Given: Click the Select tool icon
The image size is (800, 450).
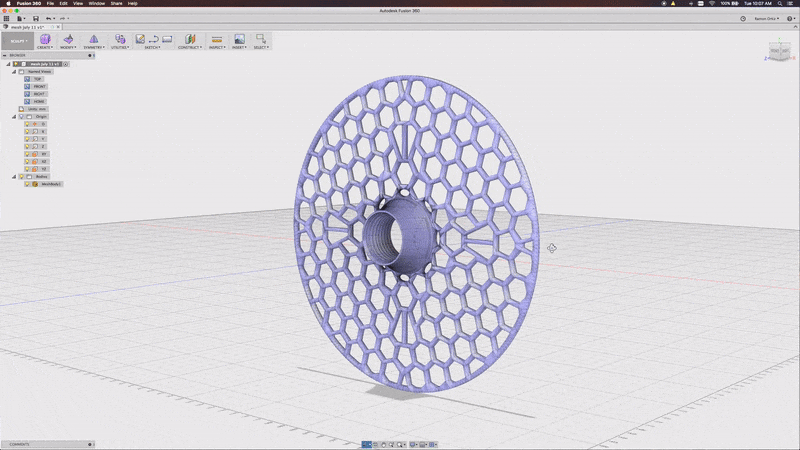Looking at the screenshot, I should click(261, 39).
